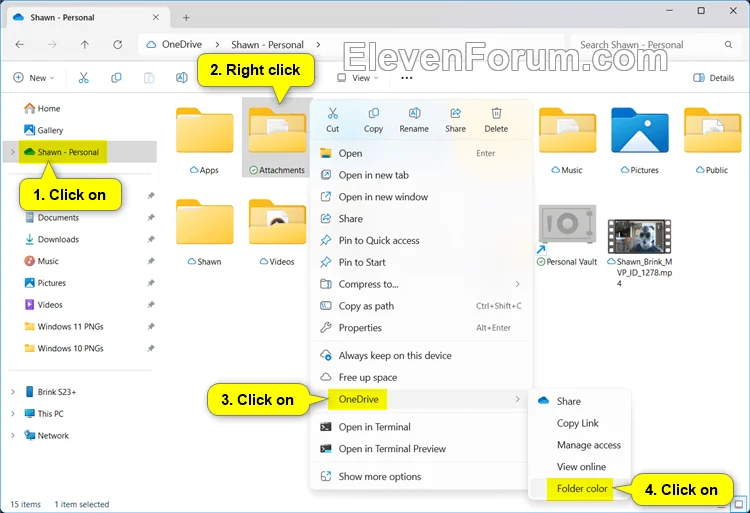Expand Network in navigation pane
This screenshot has height=513, width=750.
click(13, 436)
